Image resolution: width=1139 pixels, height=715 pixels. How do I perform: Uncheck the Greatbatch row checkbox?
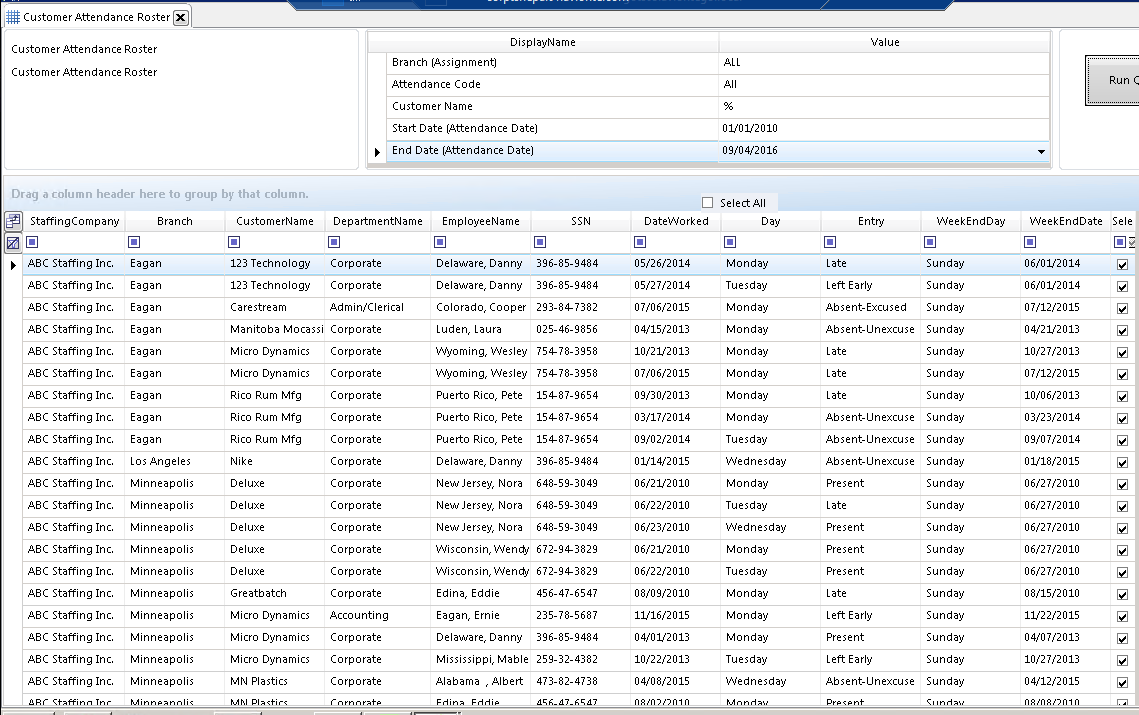click(1122, 594)
